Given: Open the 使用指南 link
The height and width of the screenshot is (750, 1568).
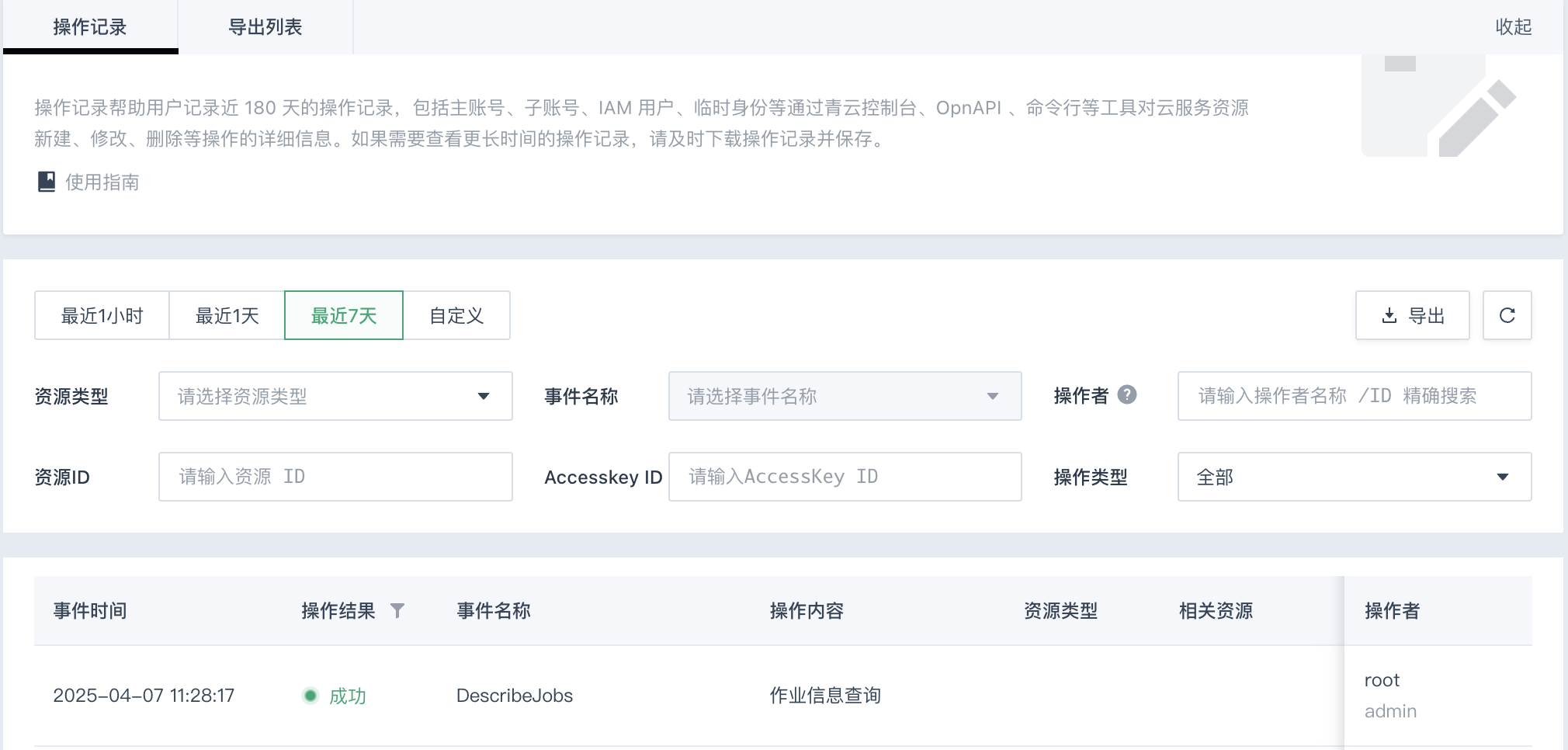Looking at the screenshot, I should coord(102,182).
